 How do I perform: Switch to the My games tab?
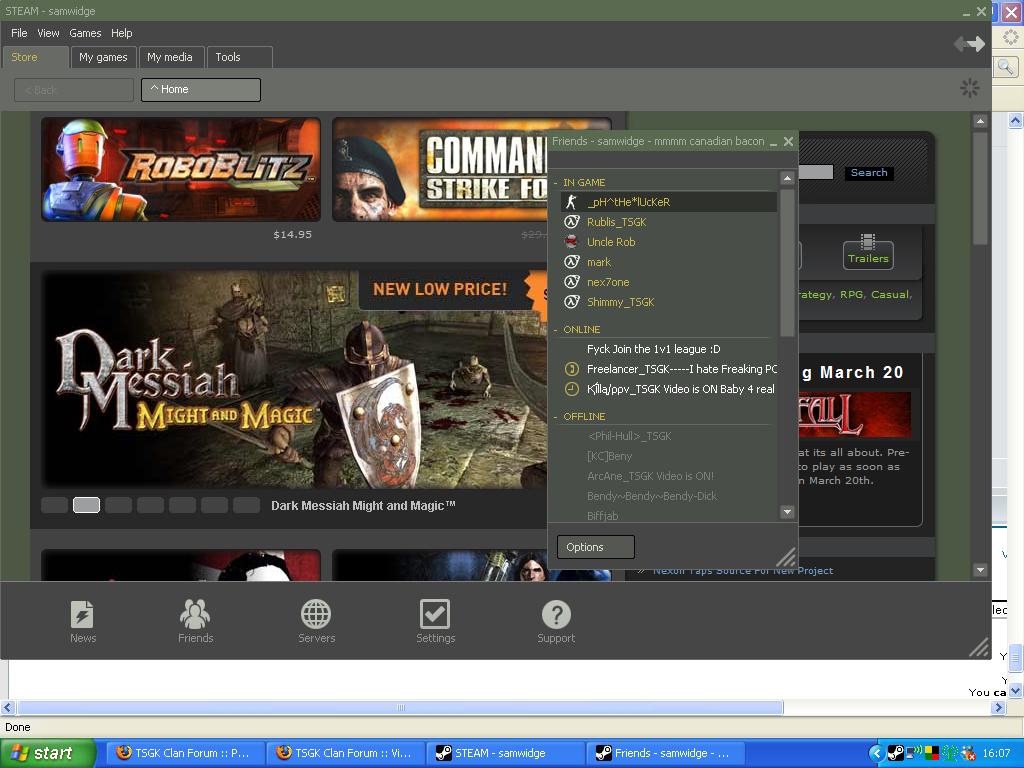pyautogui.click(x=103, y=57)
